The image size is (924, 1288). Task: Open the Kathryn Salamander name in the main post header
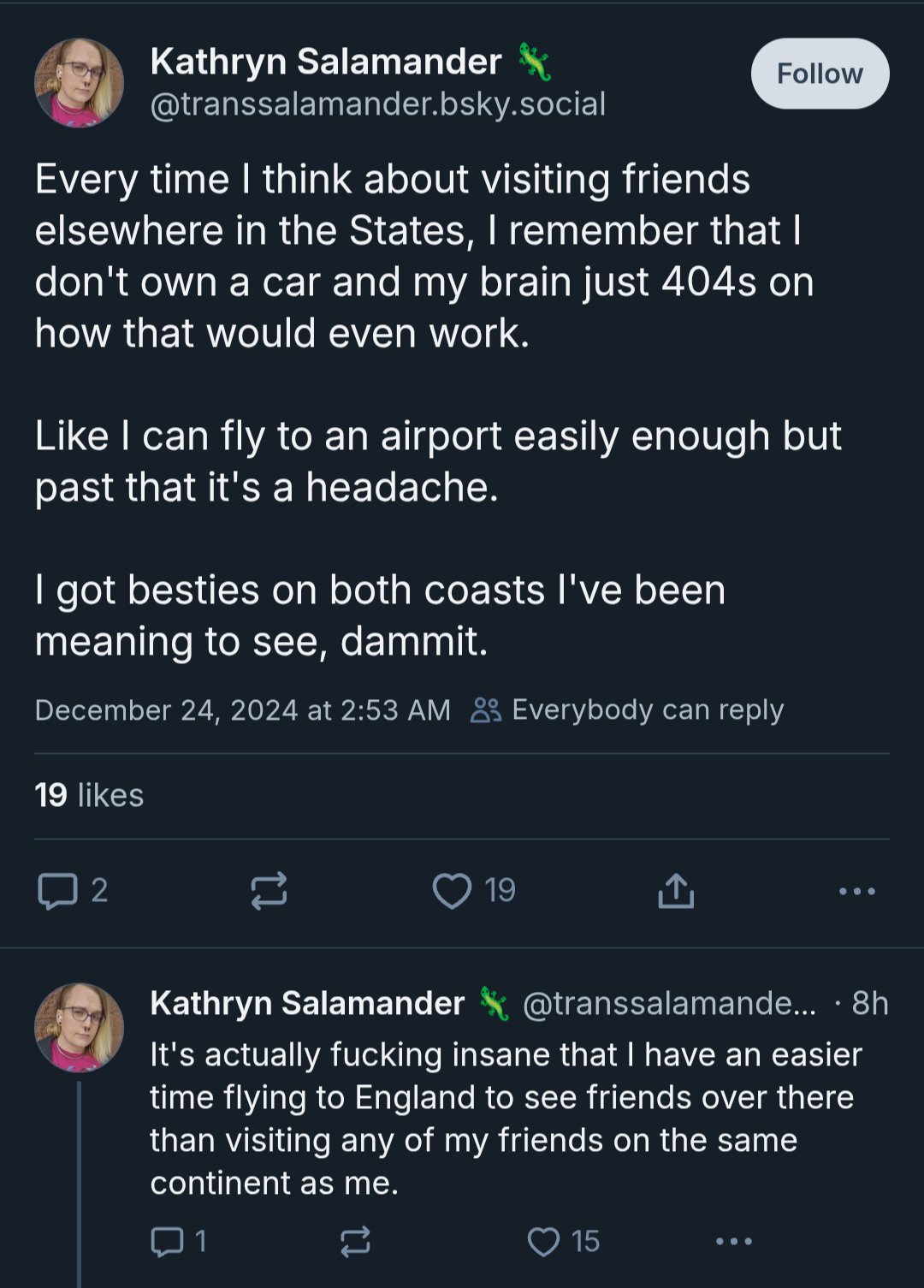point(326,62)
